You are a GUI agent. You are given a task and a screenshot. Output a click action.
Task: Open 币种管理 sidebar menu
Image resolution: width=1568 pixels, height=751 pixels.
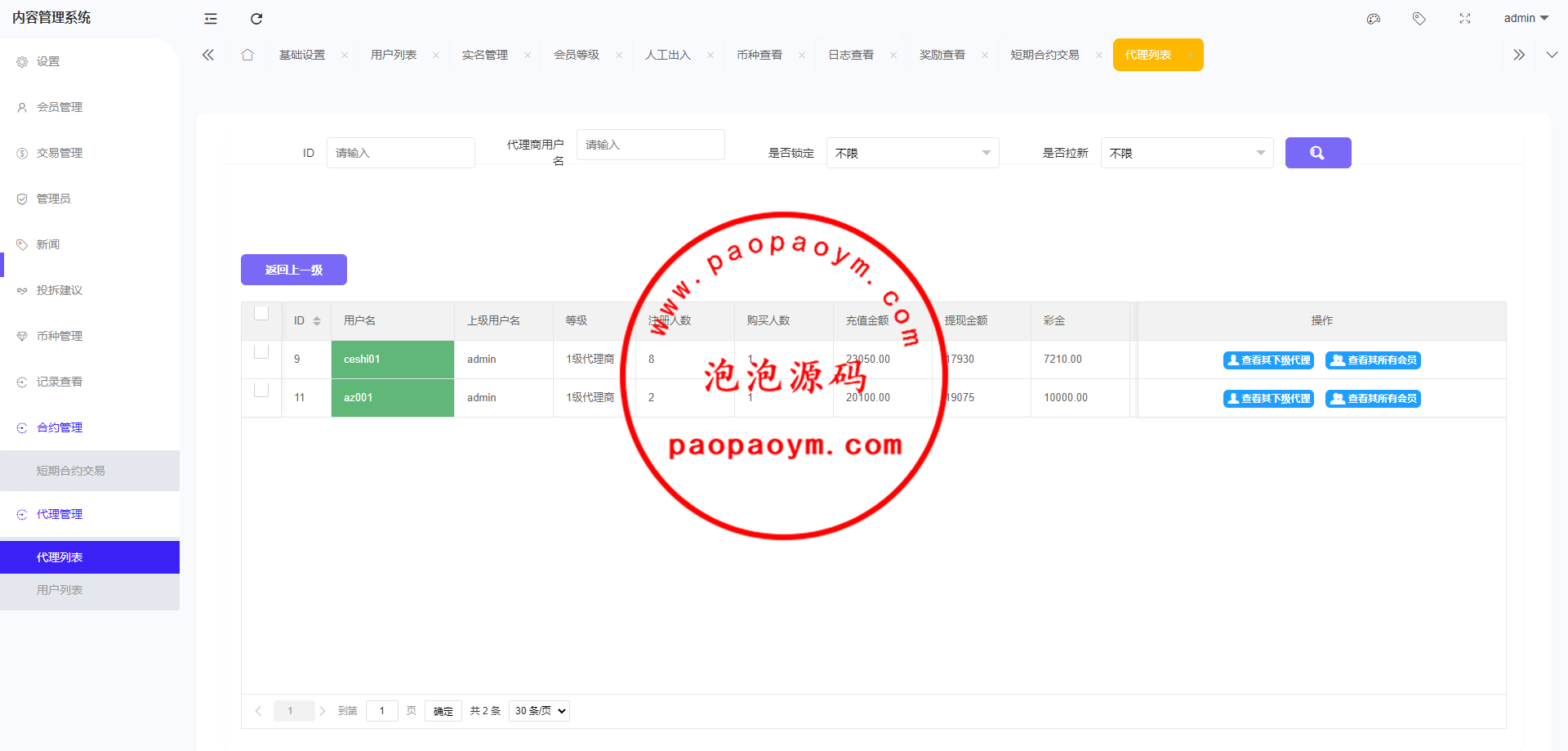coord(90,336)
